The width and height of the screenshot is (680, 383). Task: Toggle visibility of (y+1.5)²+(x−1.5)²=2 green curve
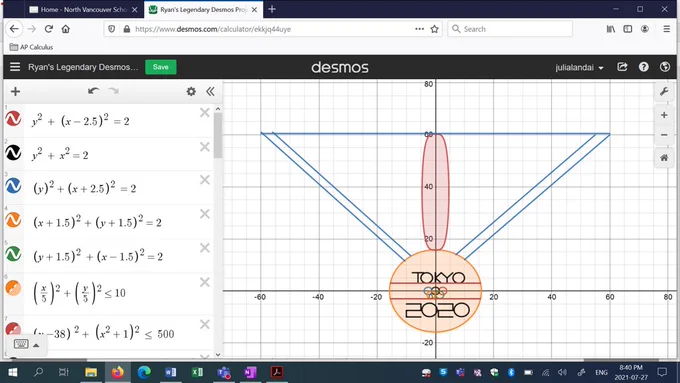(x=13, y=254)
